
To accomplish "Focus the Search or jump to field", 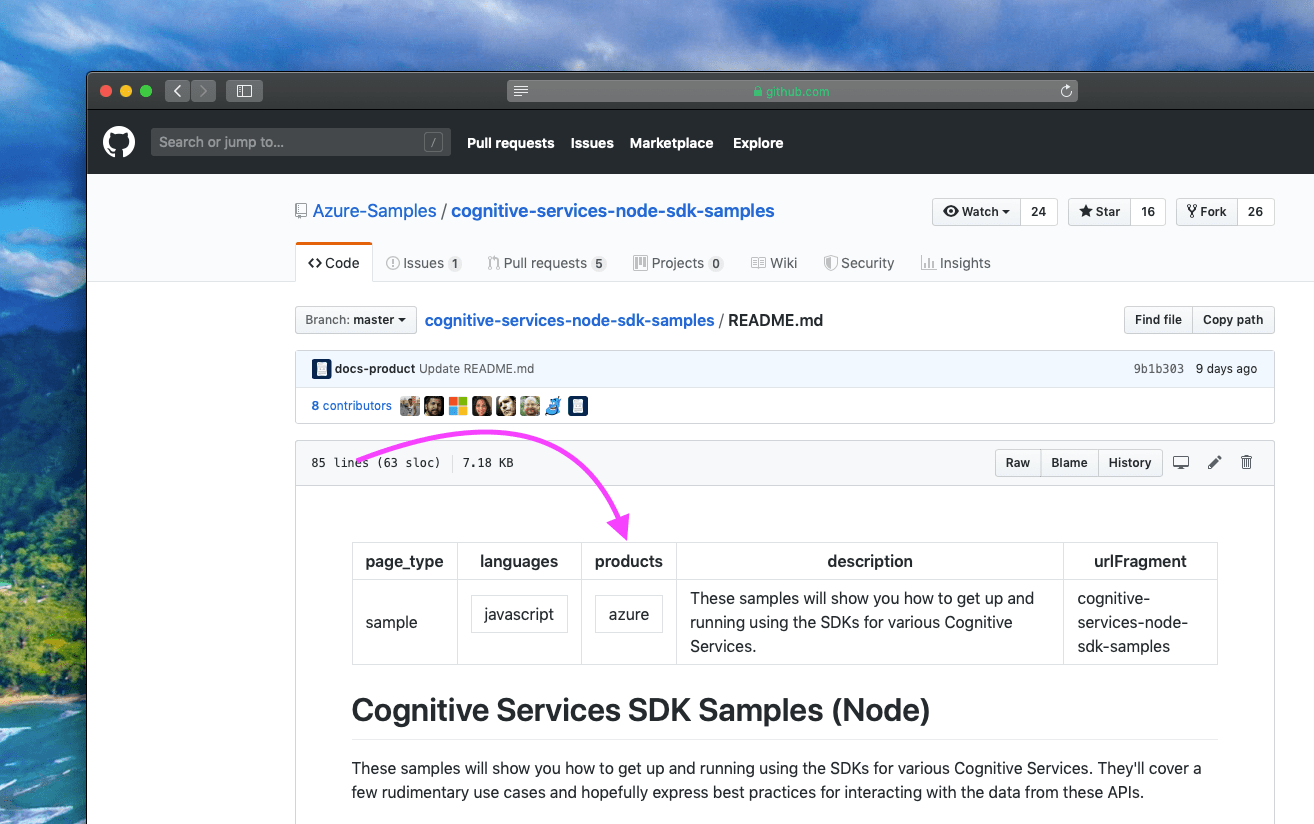I will coord(301,142).
